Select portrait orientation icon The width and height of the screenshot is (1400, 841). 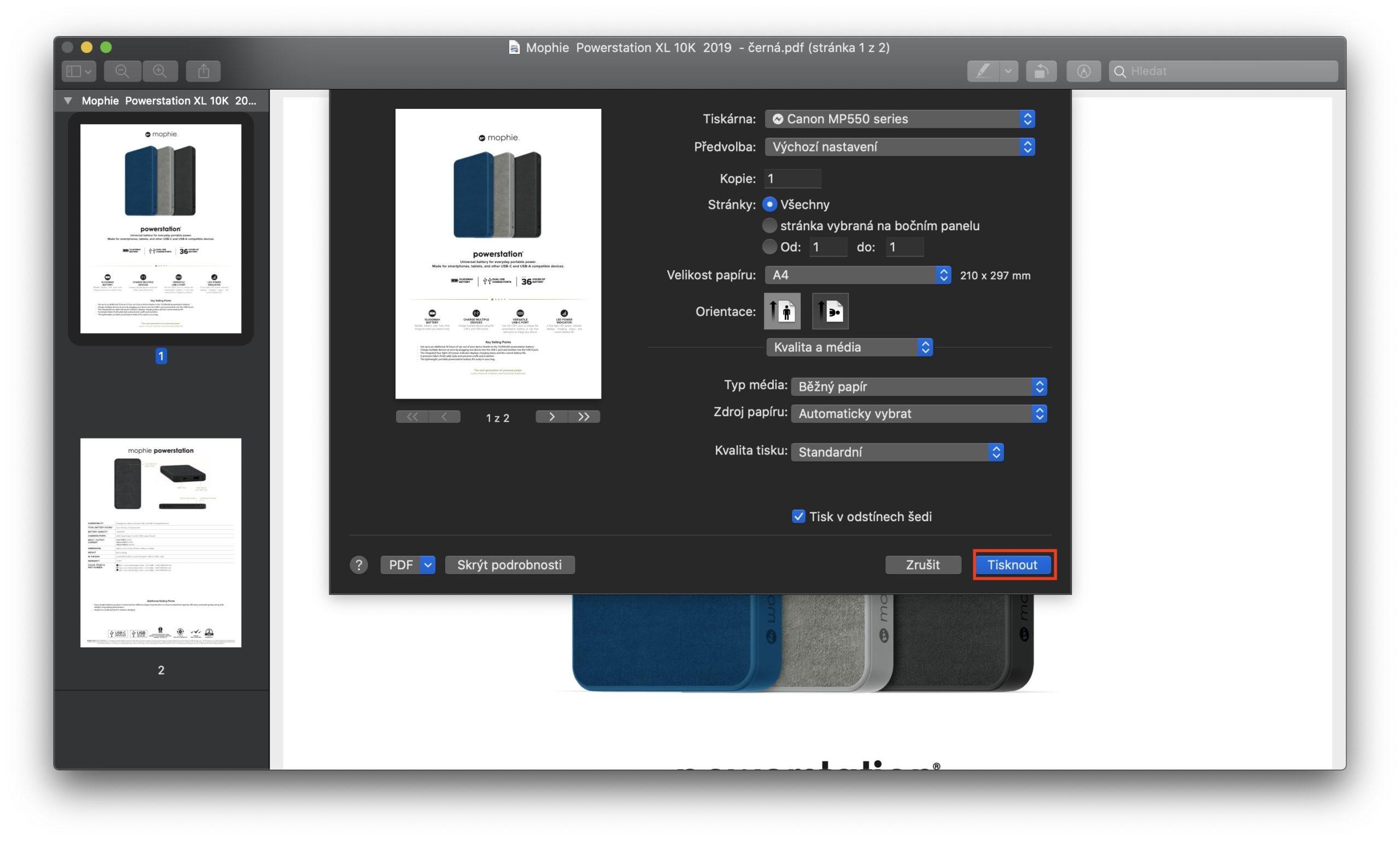coord(782,311)
